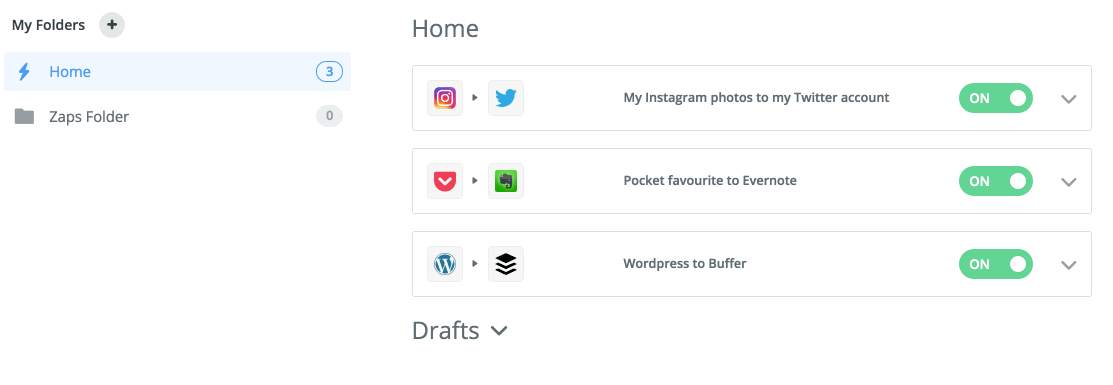Open the 'Wordpress to Buffer' zap title
The image size is (1113, 385).
(x=685, y=264)
